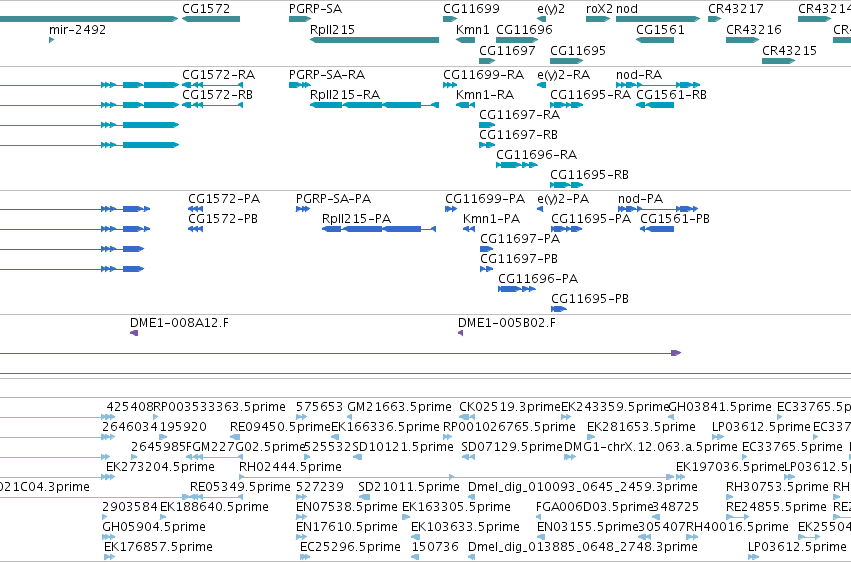Screen dimensions: 851x562
Task: Select EST GH03841.5prime
Action: [x=671, y=417]
